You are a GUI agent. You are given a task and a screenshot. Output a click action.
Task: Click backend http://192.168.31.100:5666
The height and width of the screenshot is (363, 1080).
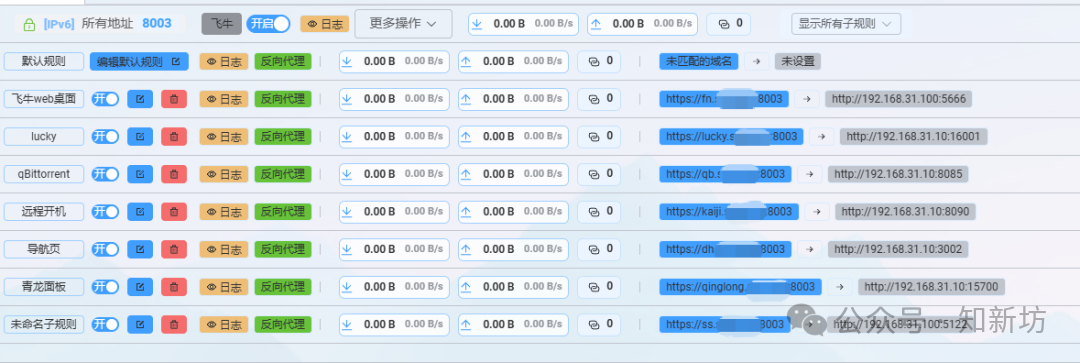tap(899, 99)
